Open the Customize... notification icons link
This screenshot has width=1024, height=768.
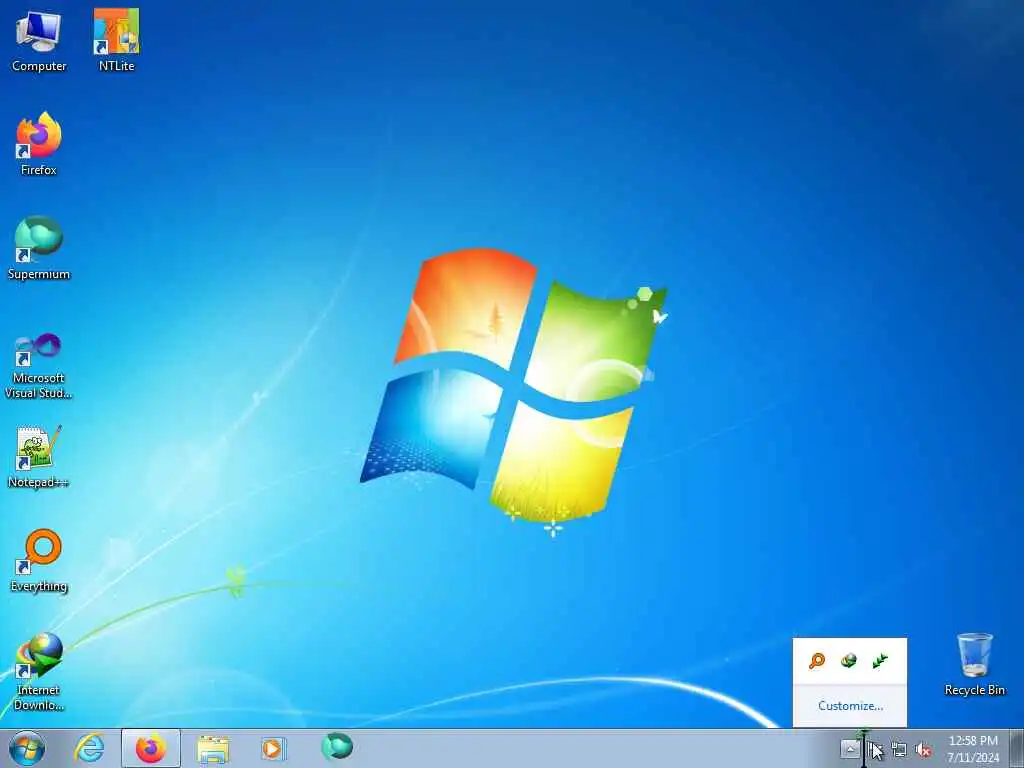(850, 706)
